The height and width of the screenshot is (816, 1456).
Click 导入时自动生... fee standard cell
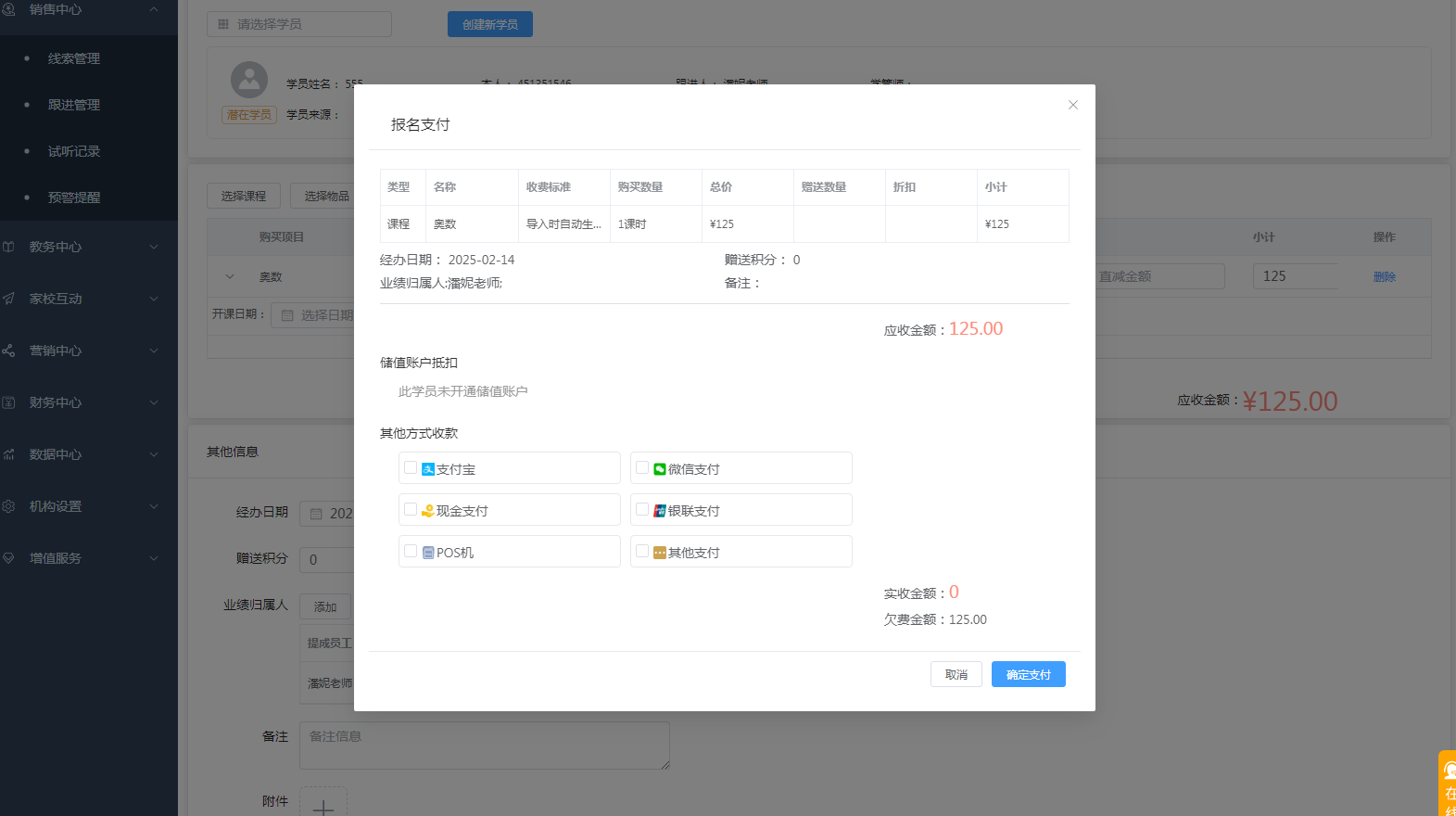[564, 224]
